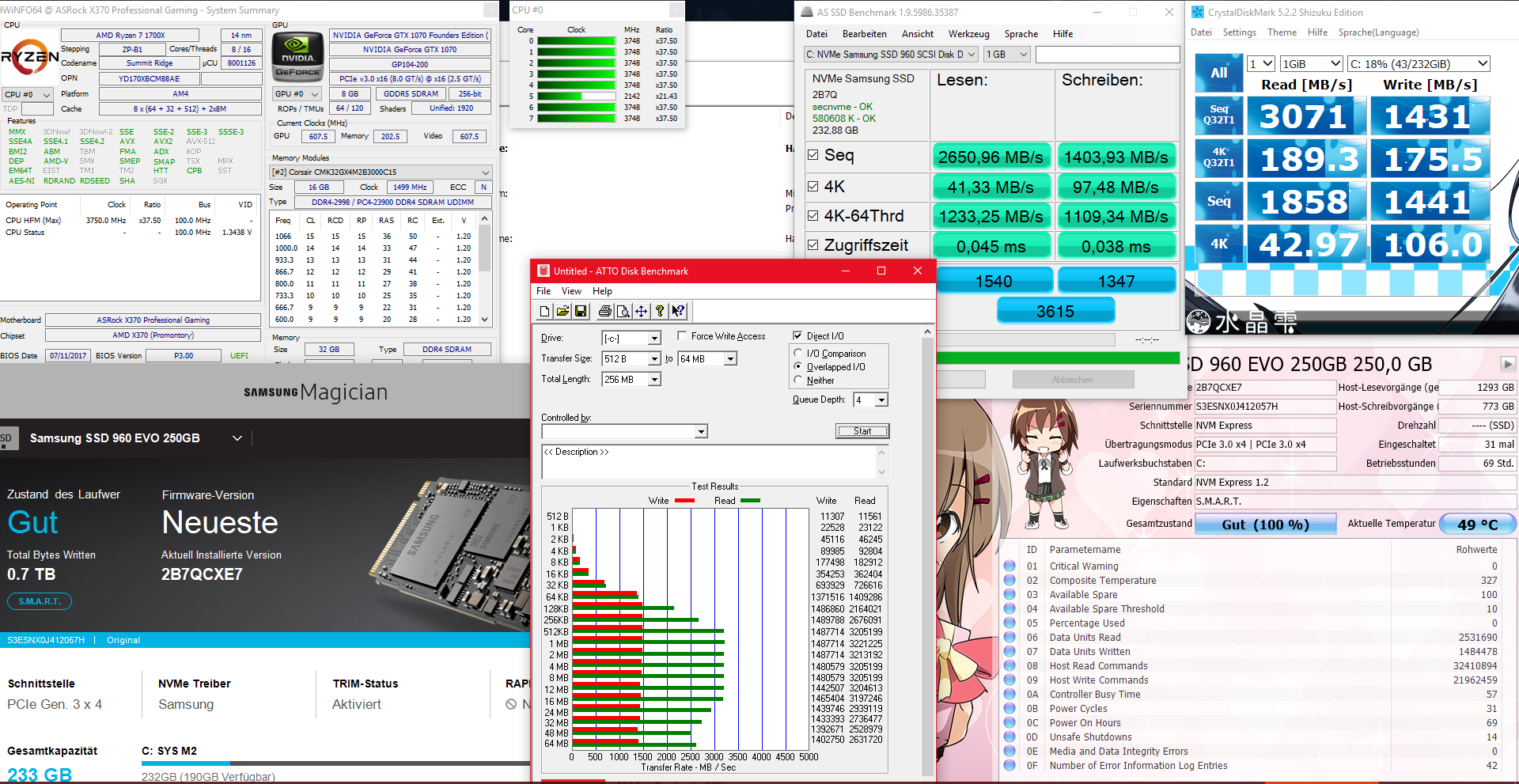Image resolution: width=1519 pixels, height=784 pixels.
Task: Click the CrystalDiskMark snowflake title icon
Action: 1198,12
